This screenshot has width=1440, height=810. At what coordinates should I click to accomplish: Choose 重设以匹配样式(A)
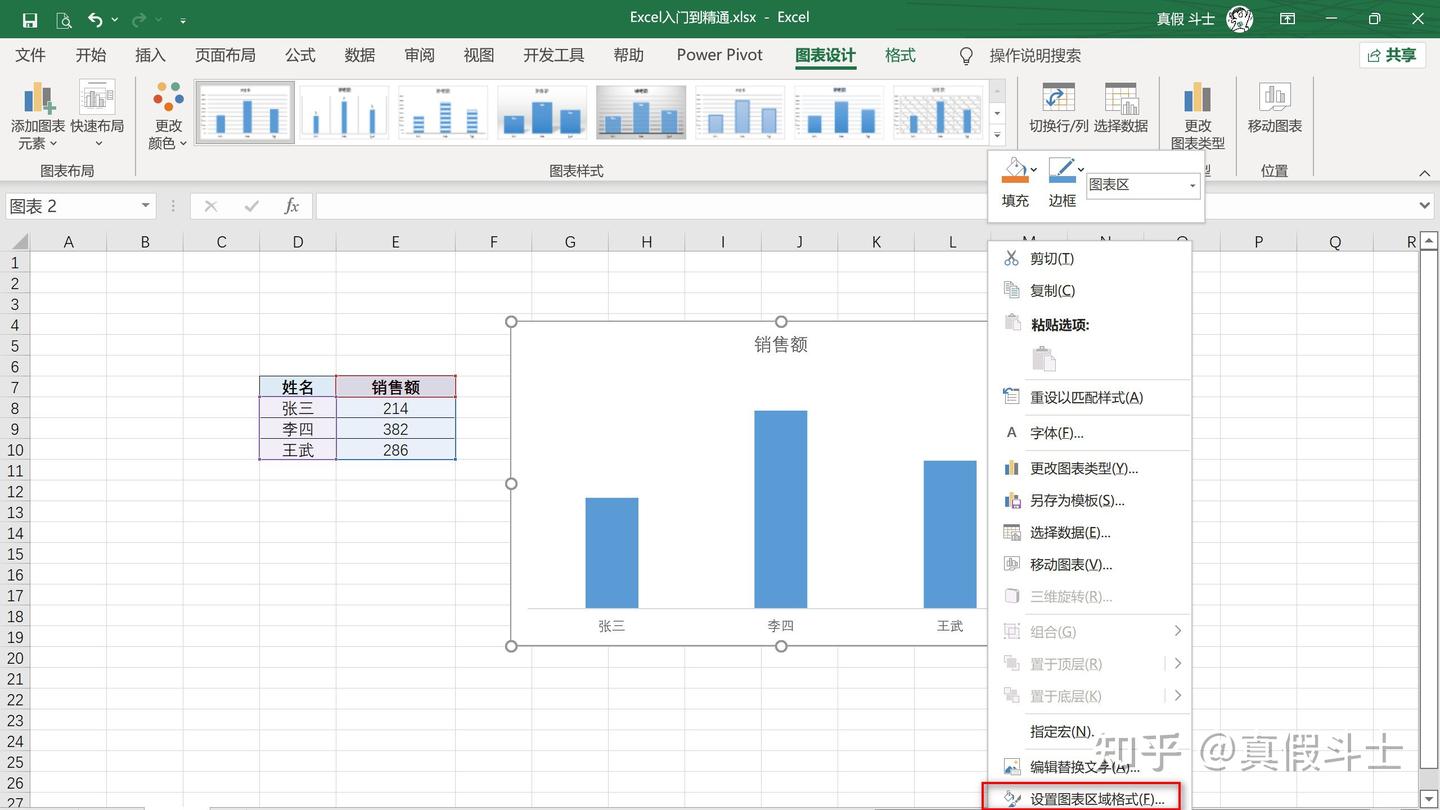[1089, 397]
